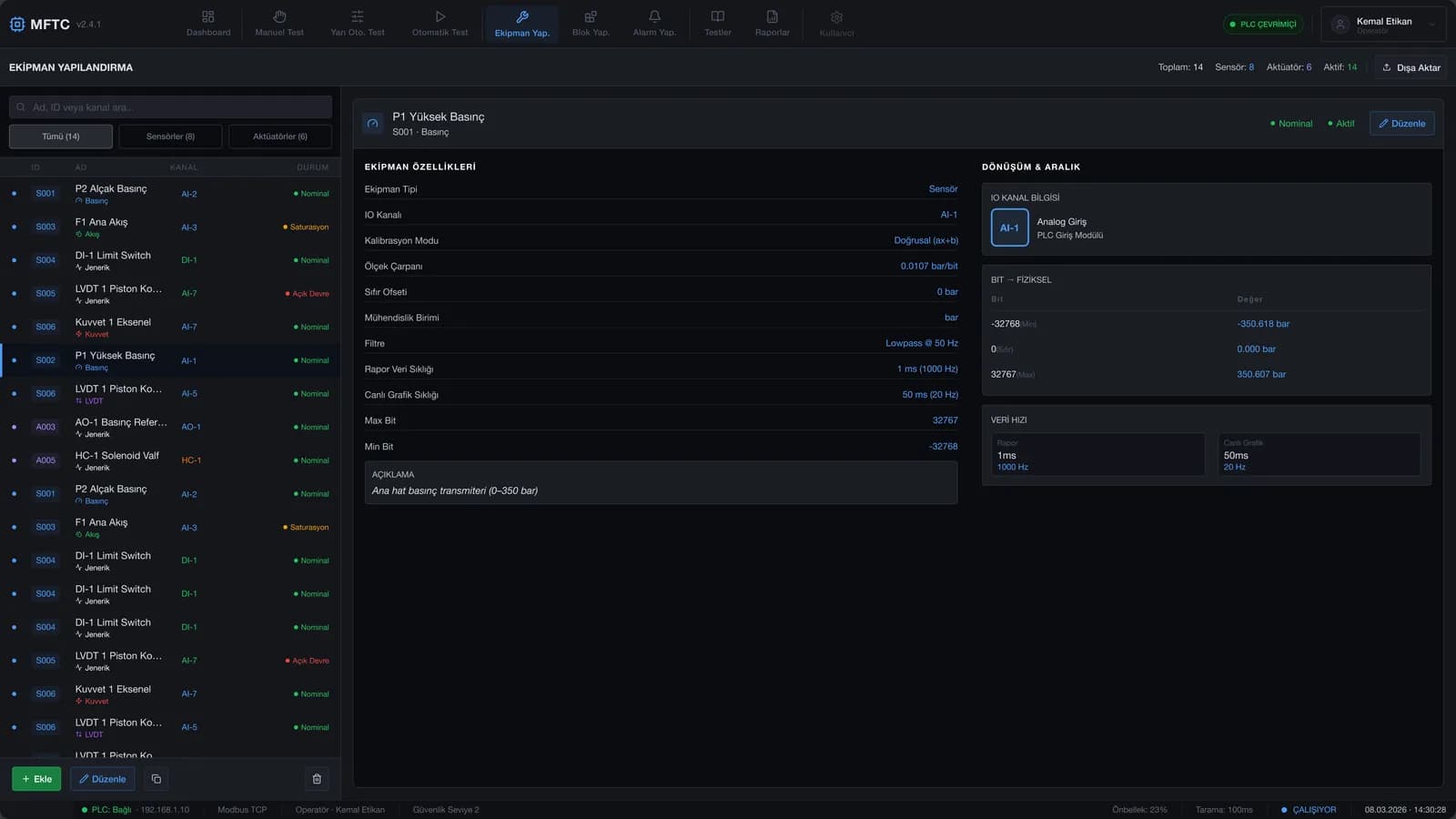Click the duplicate copy icon
The height and width of the screenshot is (819, 1456).
[156, 779]
